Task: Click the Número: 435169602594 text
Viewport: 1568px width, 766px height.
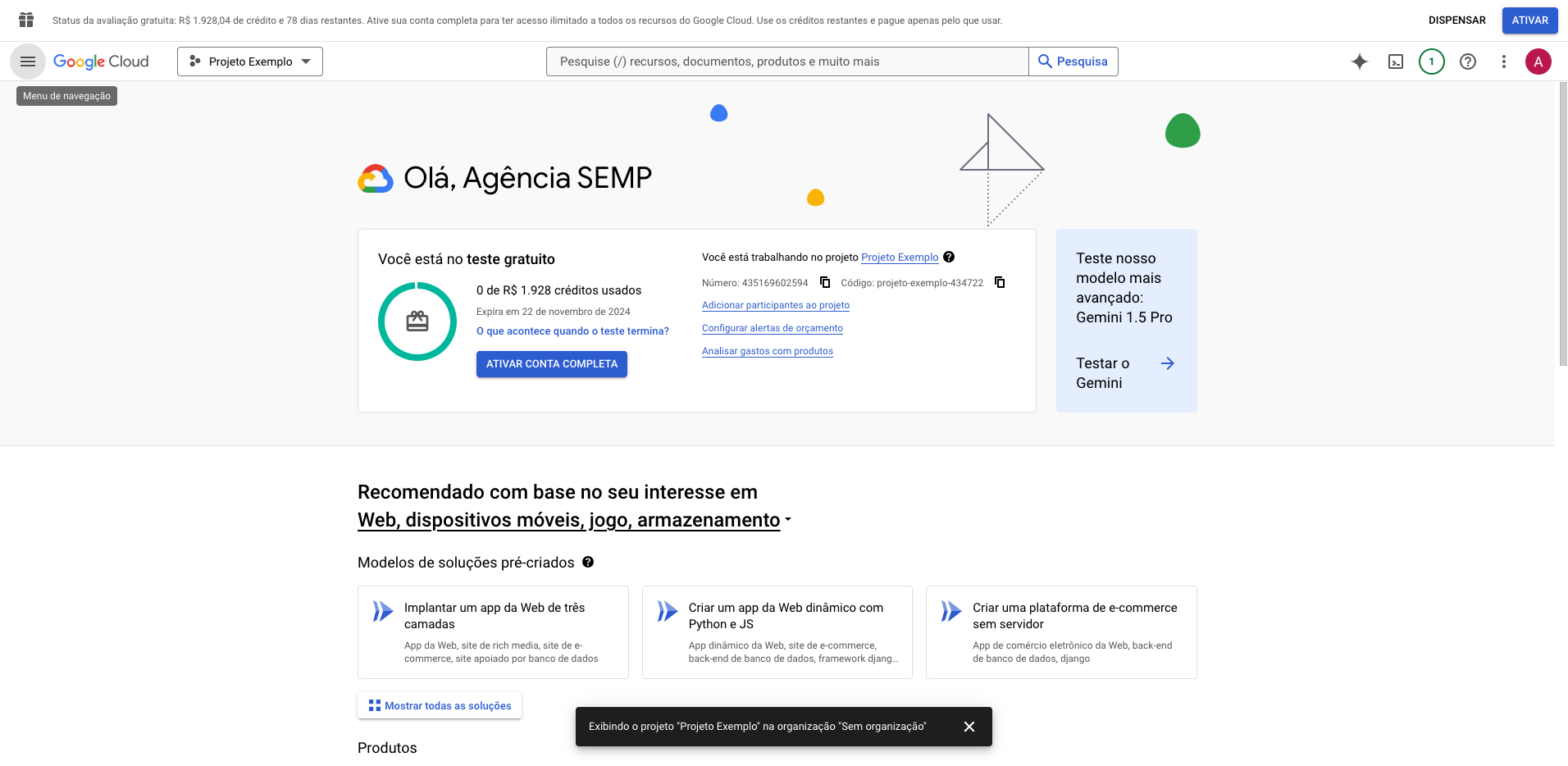Action: pos(754,283)
